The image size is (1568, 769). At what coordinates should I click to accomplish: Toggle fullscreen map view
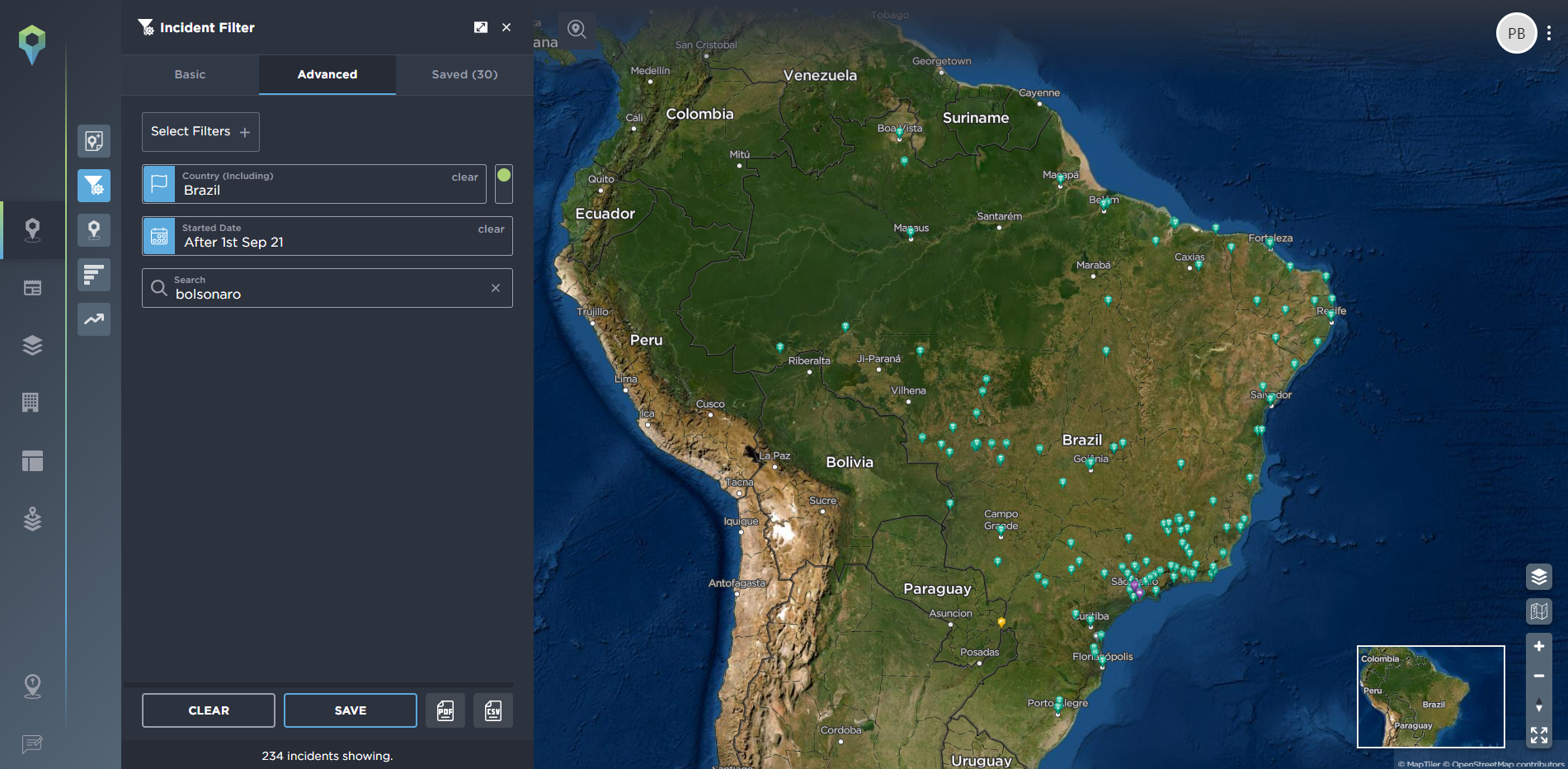(x=1539, y=734)
